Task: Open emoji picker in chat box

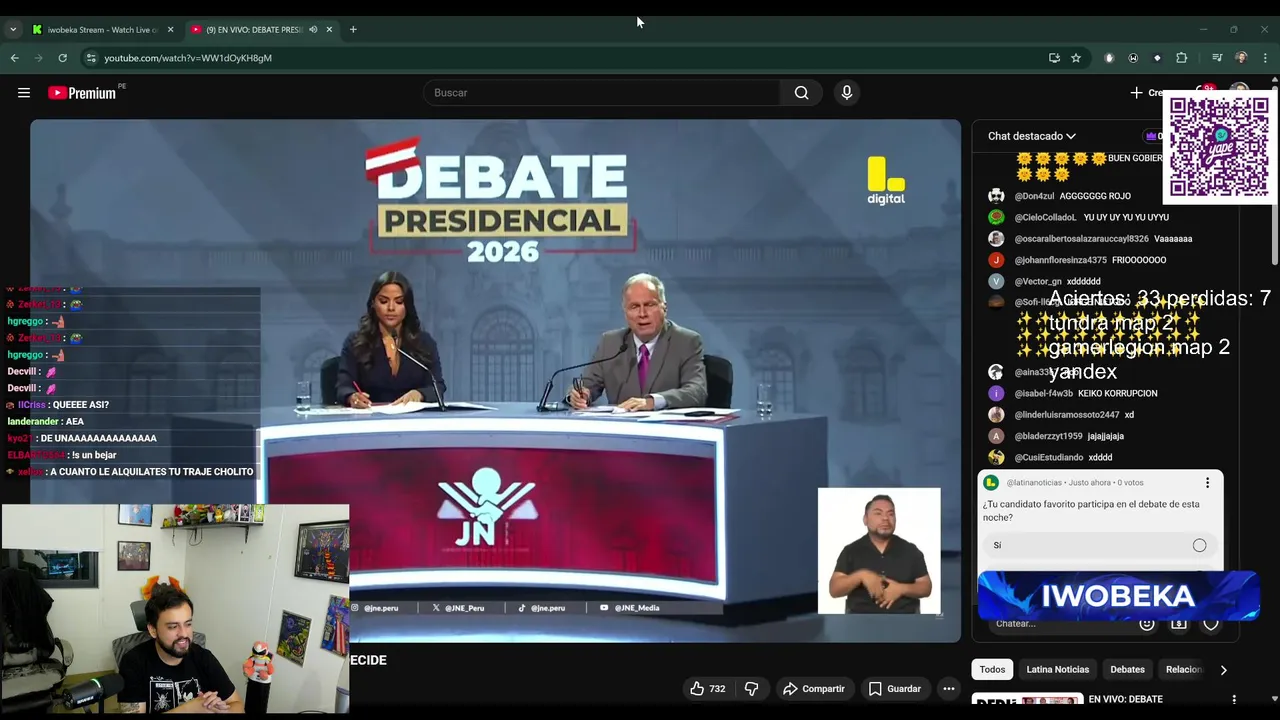Action: click(x=1147, y=623)
